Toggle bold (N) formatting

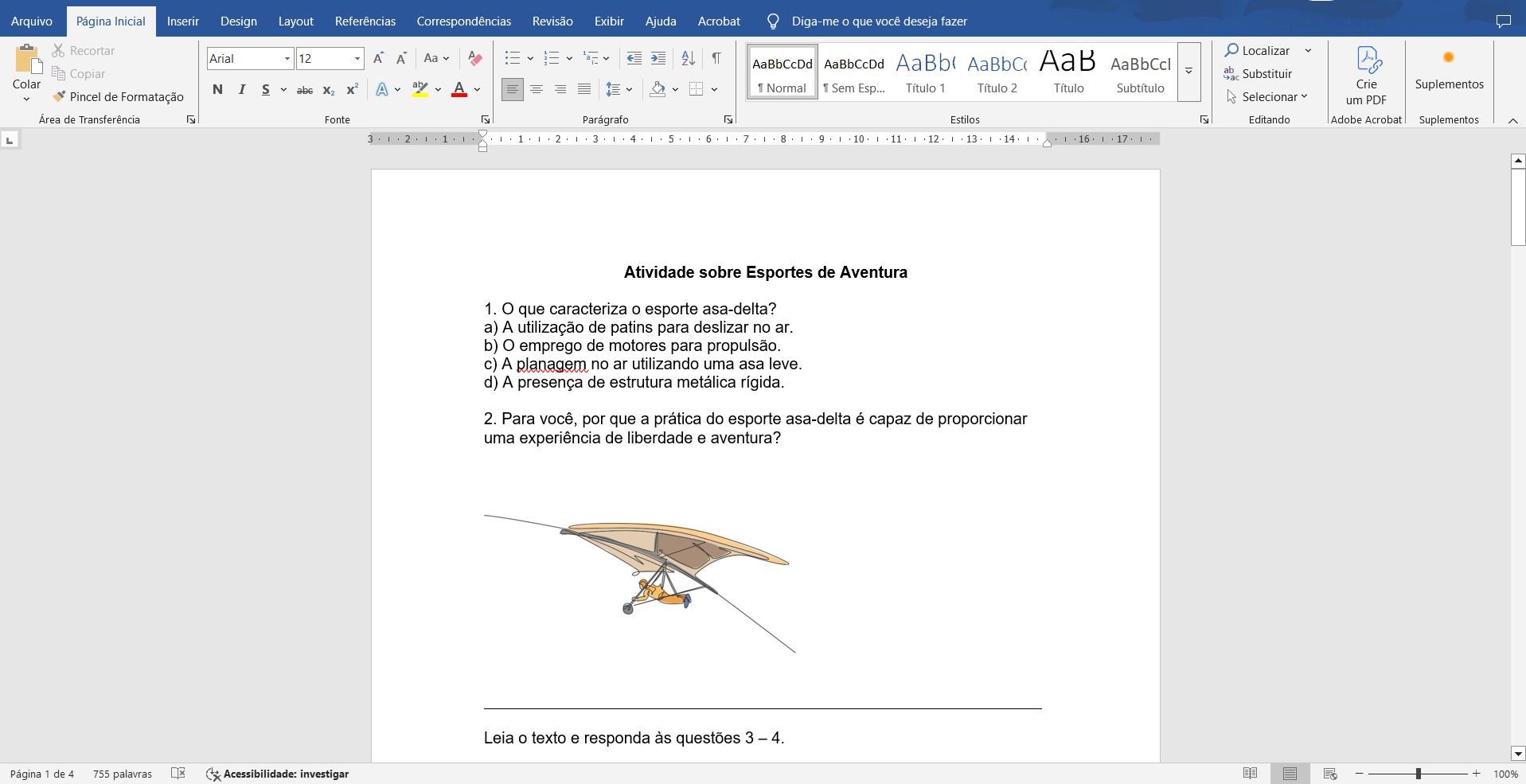coord(217,90)
